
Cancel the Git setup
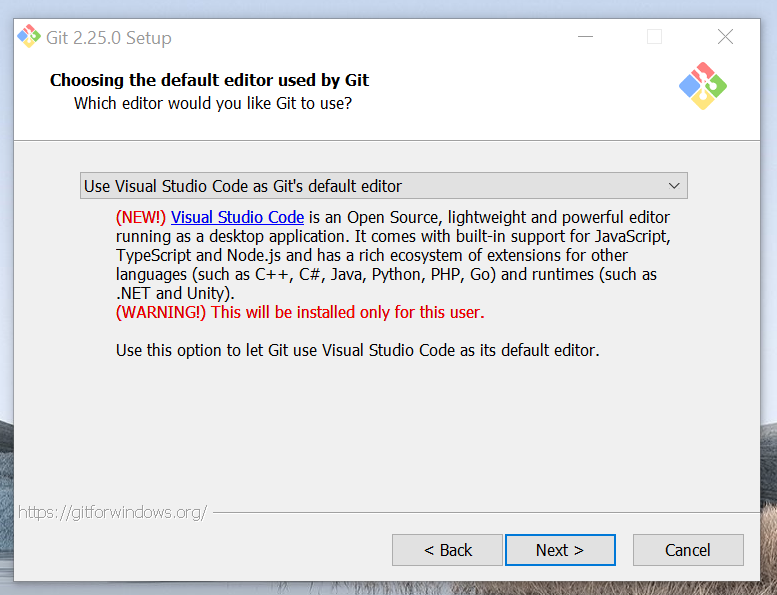pyautogui.click(x=688, y=550)
